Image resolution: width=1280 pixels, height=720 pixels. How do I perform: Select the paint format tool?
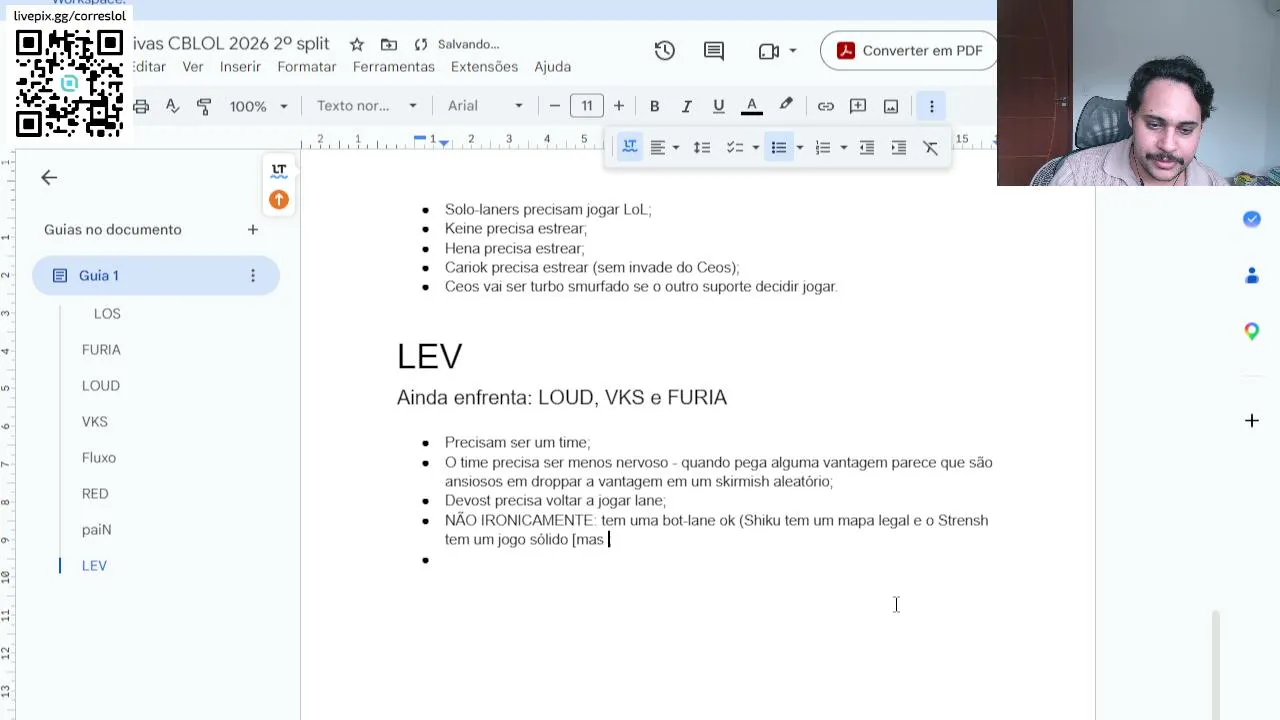(204, 106)
